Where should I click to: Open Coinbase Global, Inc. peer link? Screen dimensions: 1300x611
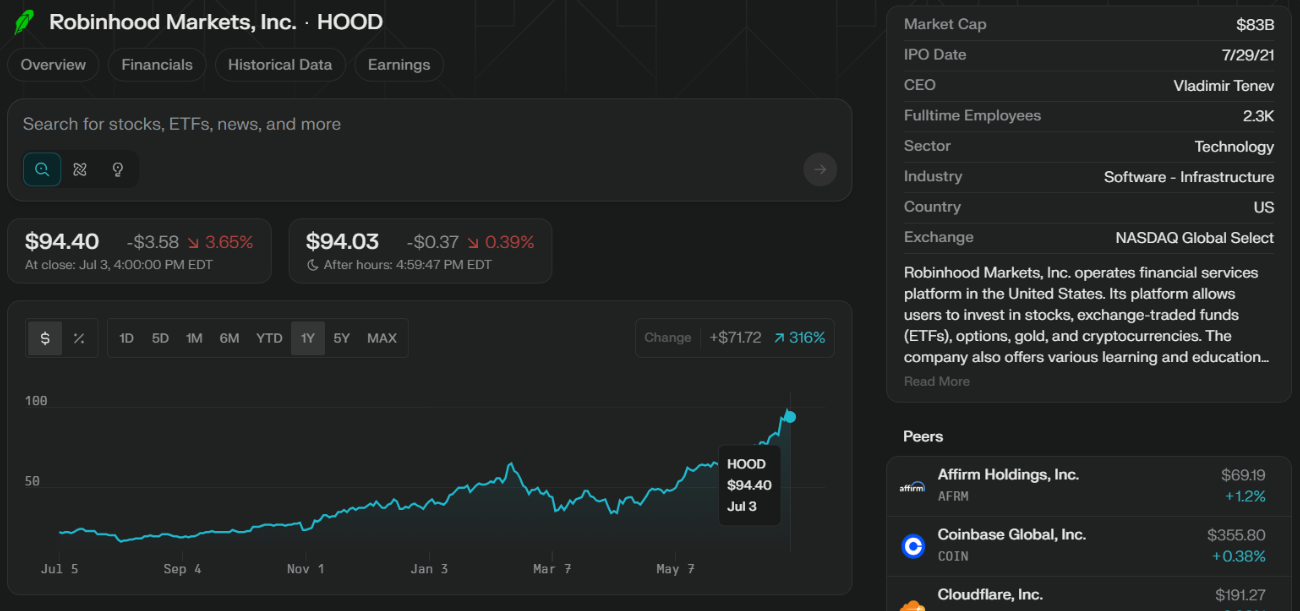pos(1011,535)
